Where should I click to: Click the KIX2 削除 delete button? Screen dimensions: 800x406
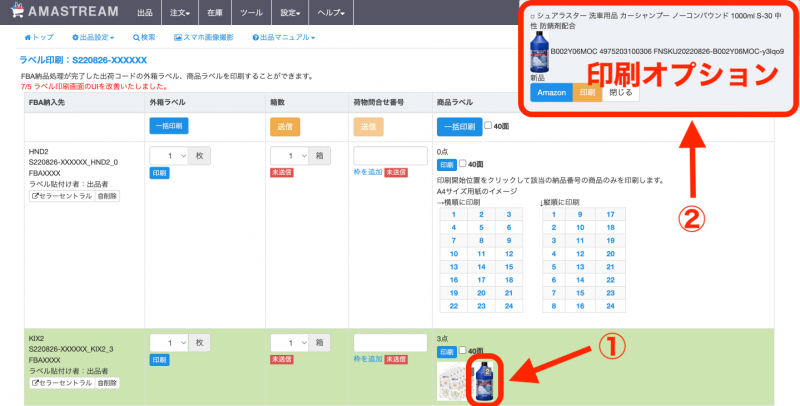click(x=107, y=383)
